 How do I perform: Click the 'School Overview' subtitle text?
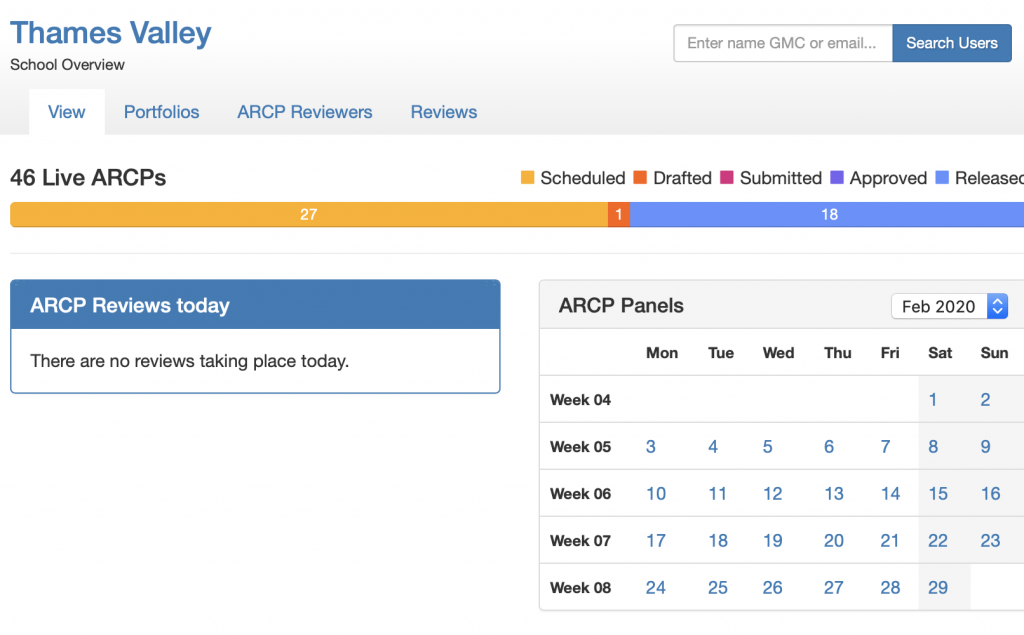coord(67,65)
